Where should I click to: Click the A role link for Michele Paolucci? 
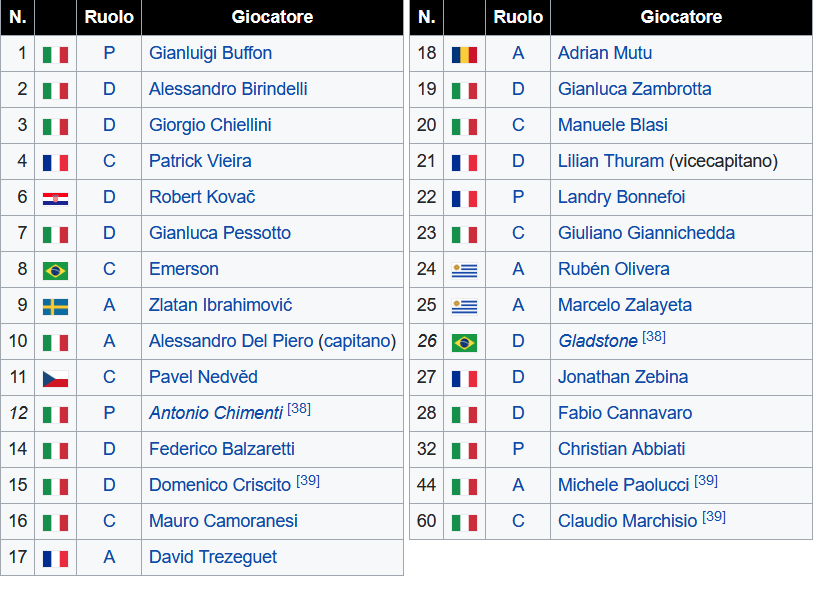(518, 485)
